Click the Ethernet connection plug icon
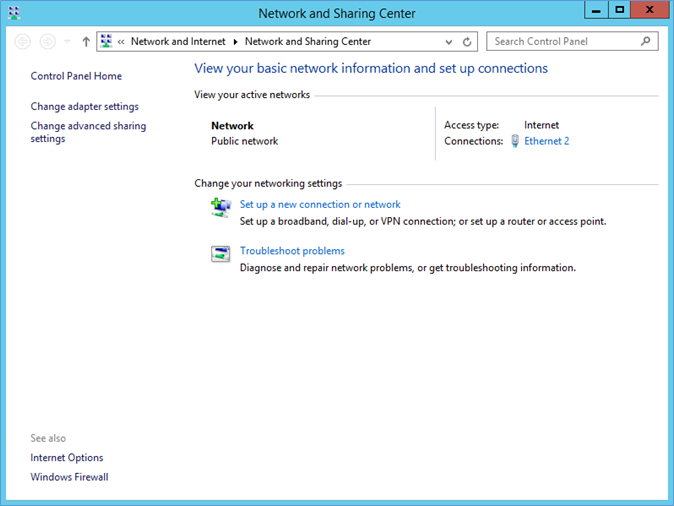Viewport: 674px width, 506px height. tap(515, 141)
